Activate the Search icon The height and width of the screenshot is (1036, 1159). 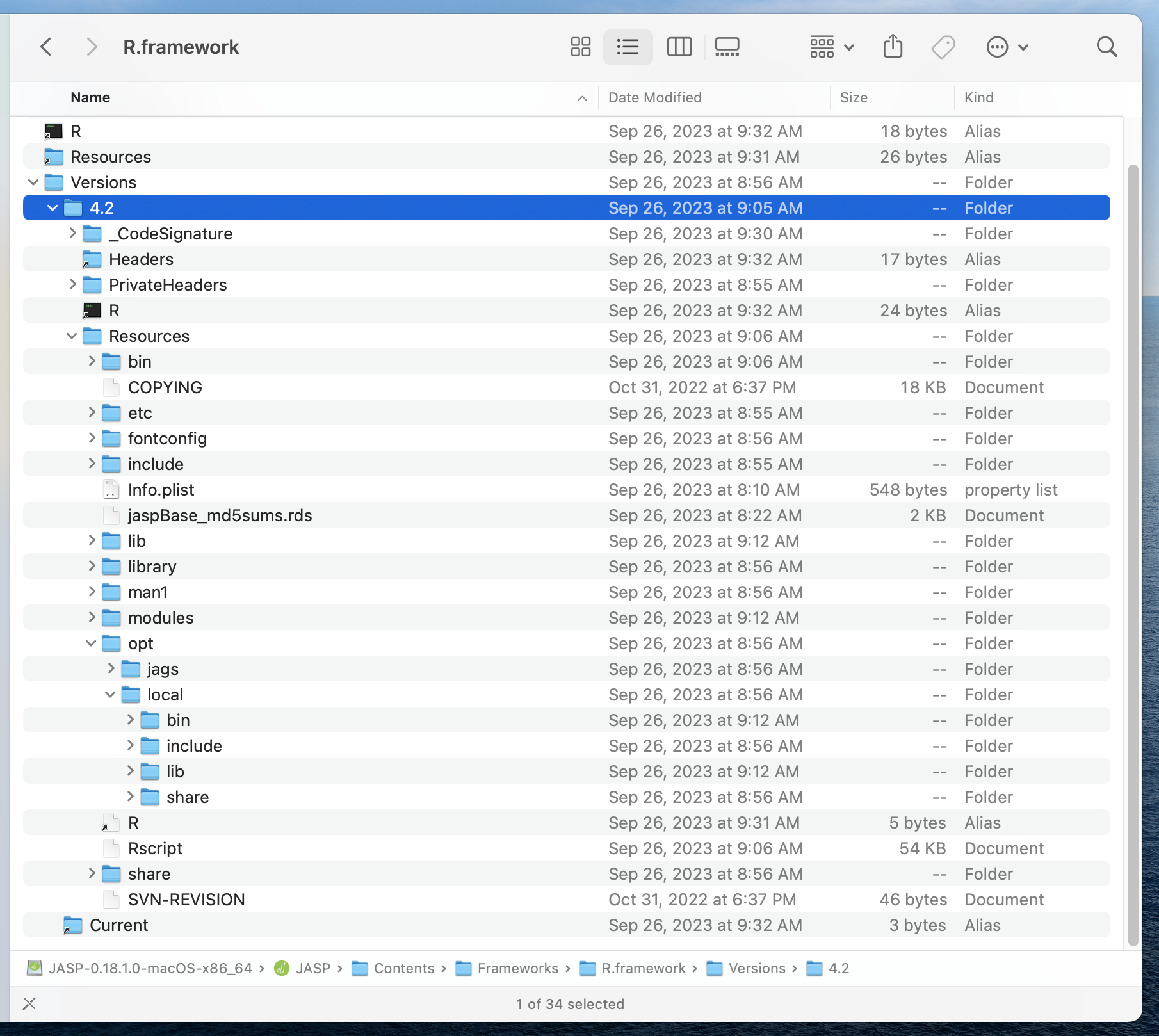point(1106,46)
